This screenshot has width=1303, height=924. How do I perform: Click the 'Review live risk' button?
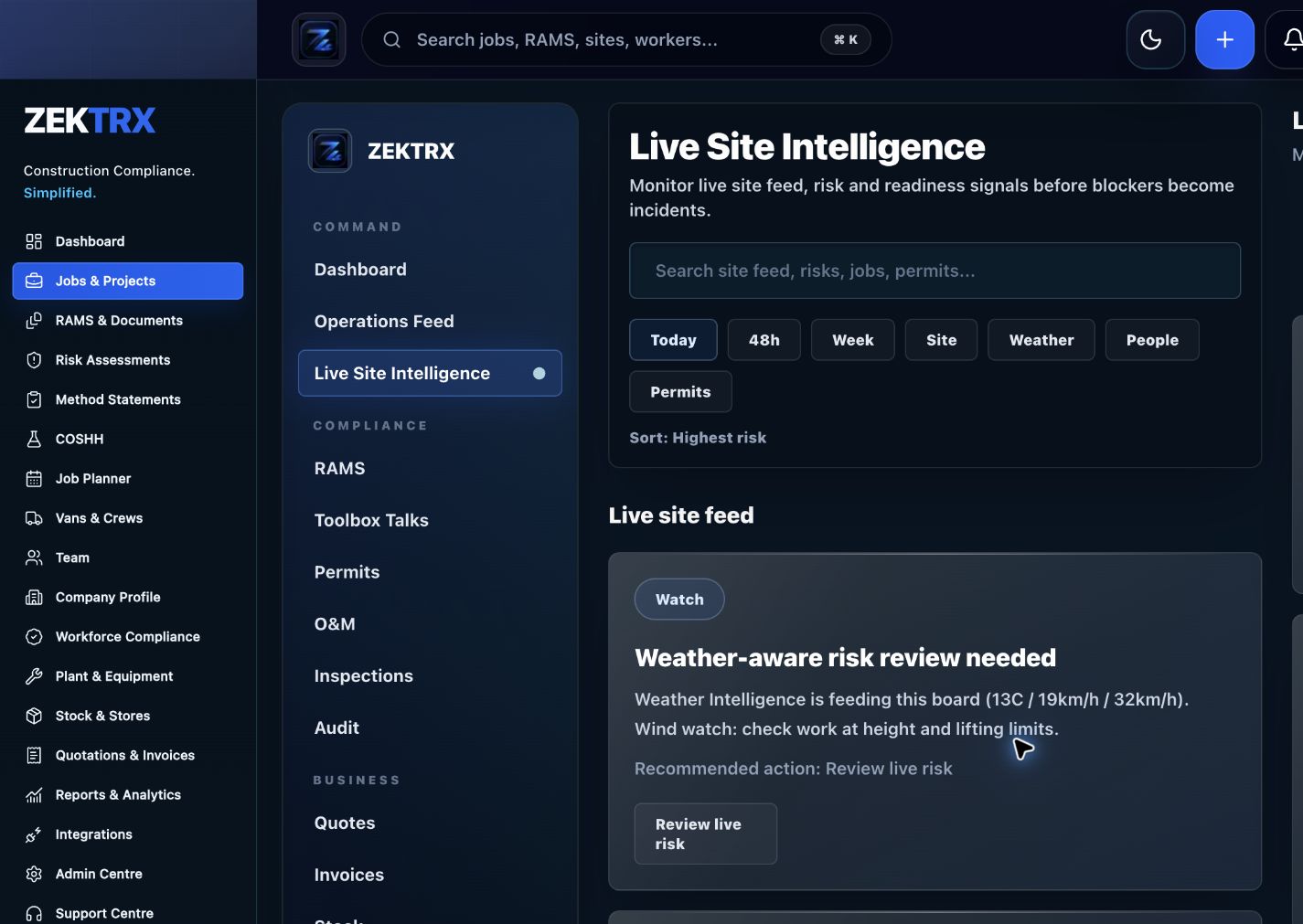click(706, 834)
